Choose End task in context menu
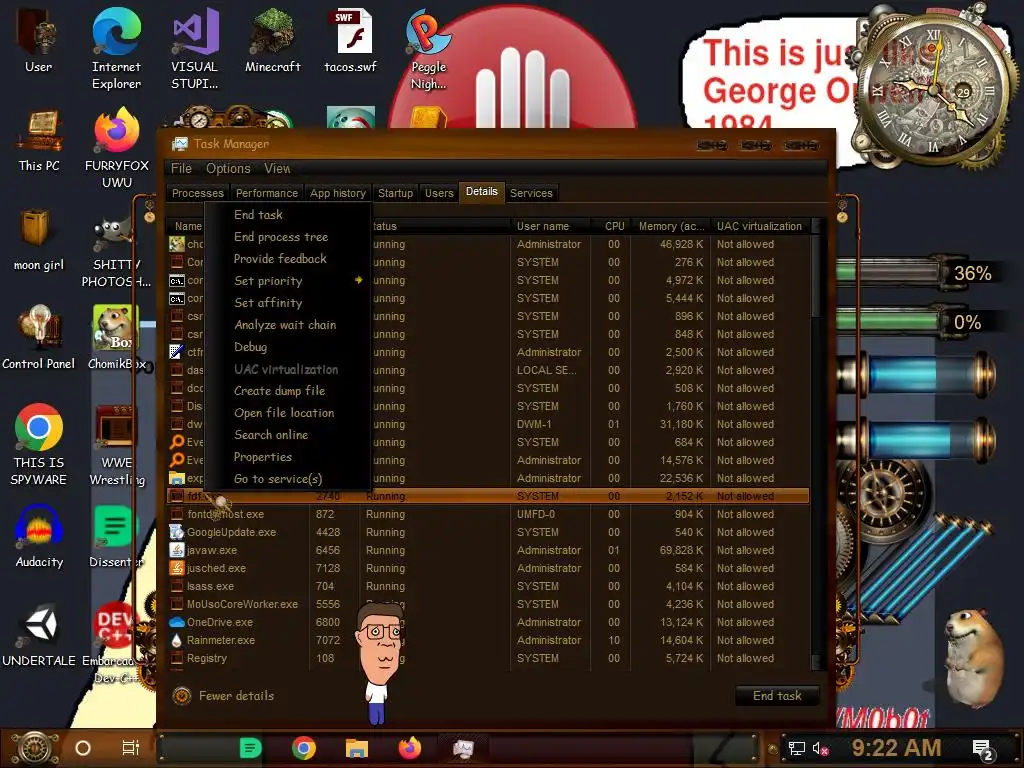Screen dimensions: 1024x768 (287, 215)
